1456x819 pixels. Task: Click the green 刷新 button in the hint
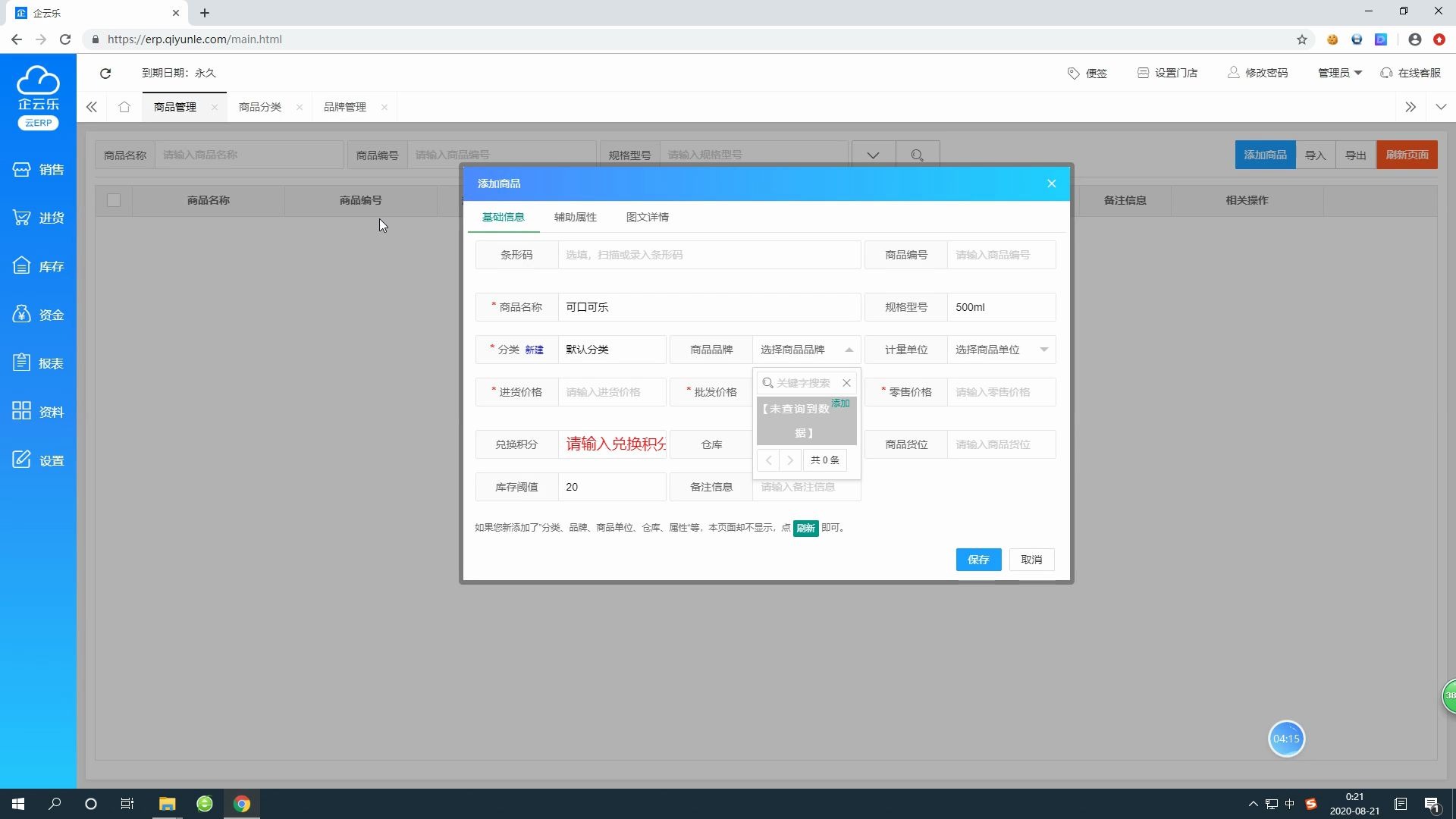(x=805, y=528)
